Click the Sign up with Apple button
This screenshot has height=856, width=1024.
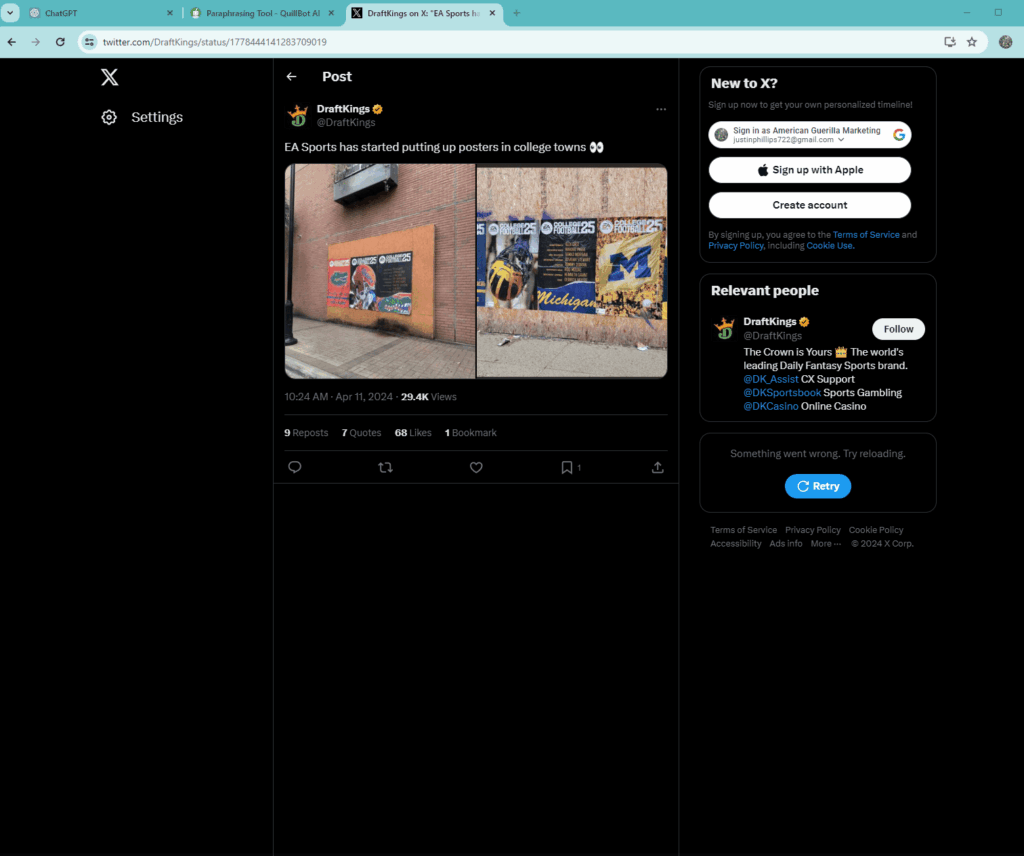[809, 170]
